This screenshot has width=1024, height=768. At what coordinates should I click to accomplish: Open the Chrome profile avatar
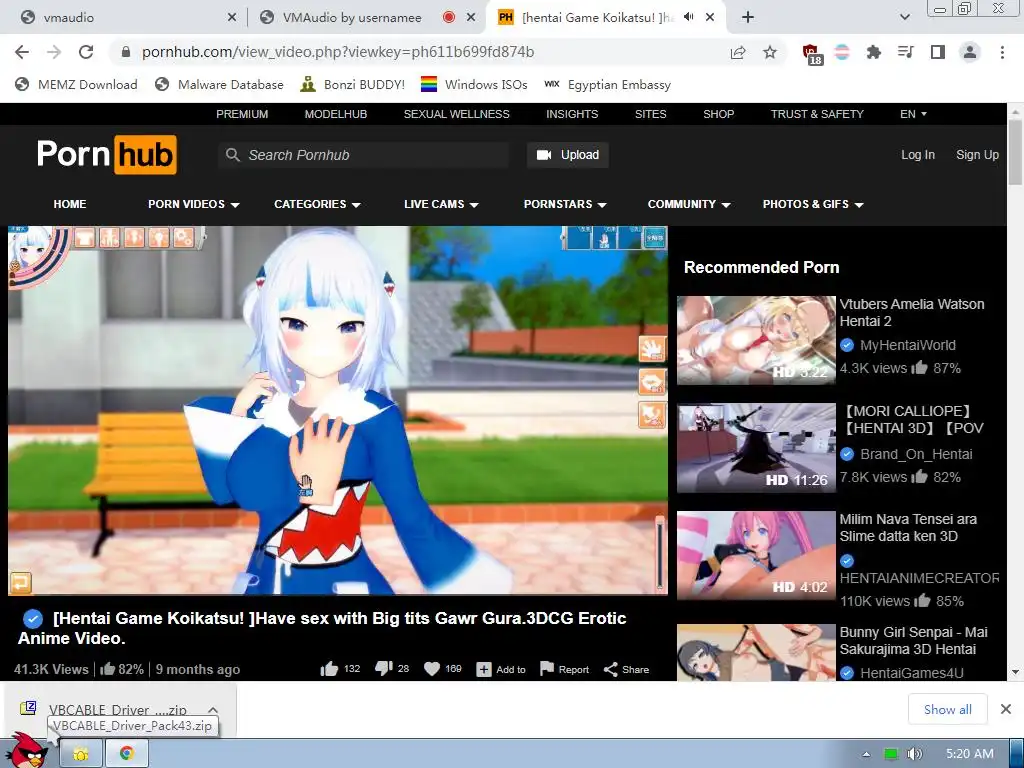tap(970, 52)
